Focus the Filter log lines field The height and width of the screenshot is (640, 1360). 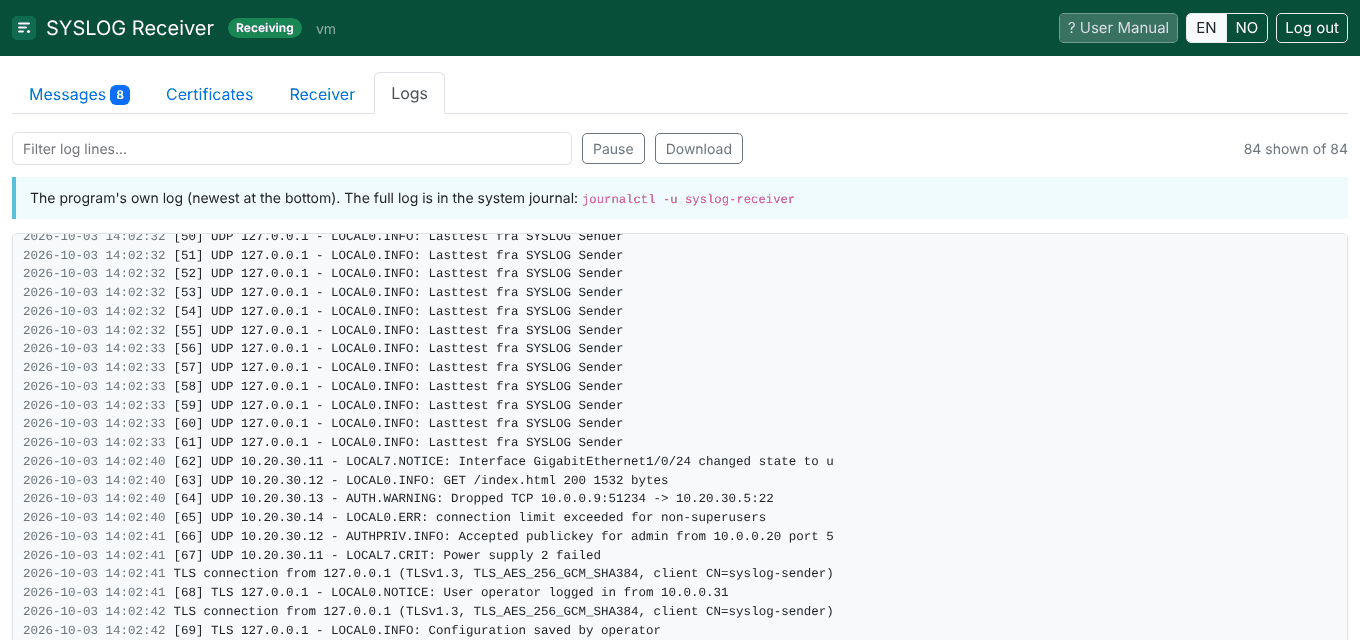click(x=292, y=149)
